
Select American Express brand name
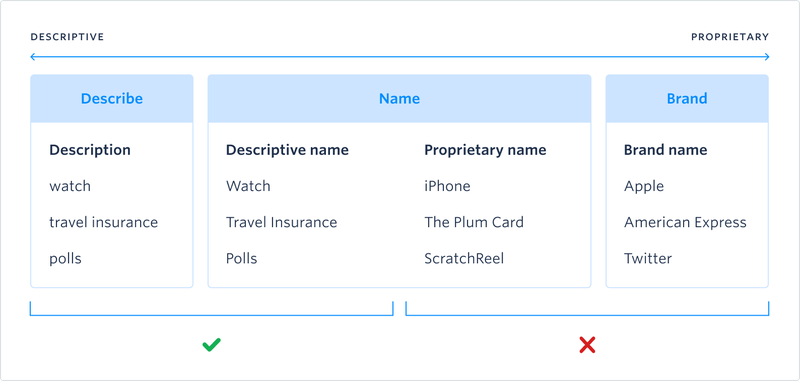[x=685, y=222]
